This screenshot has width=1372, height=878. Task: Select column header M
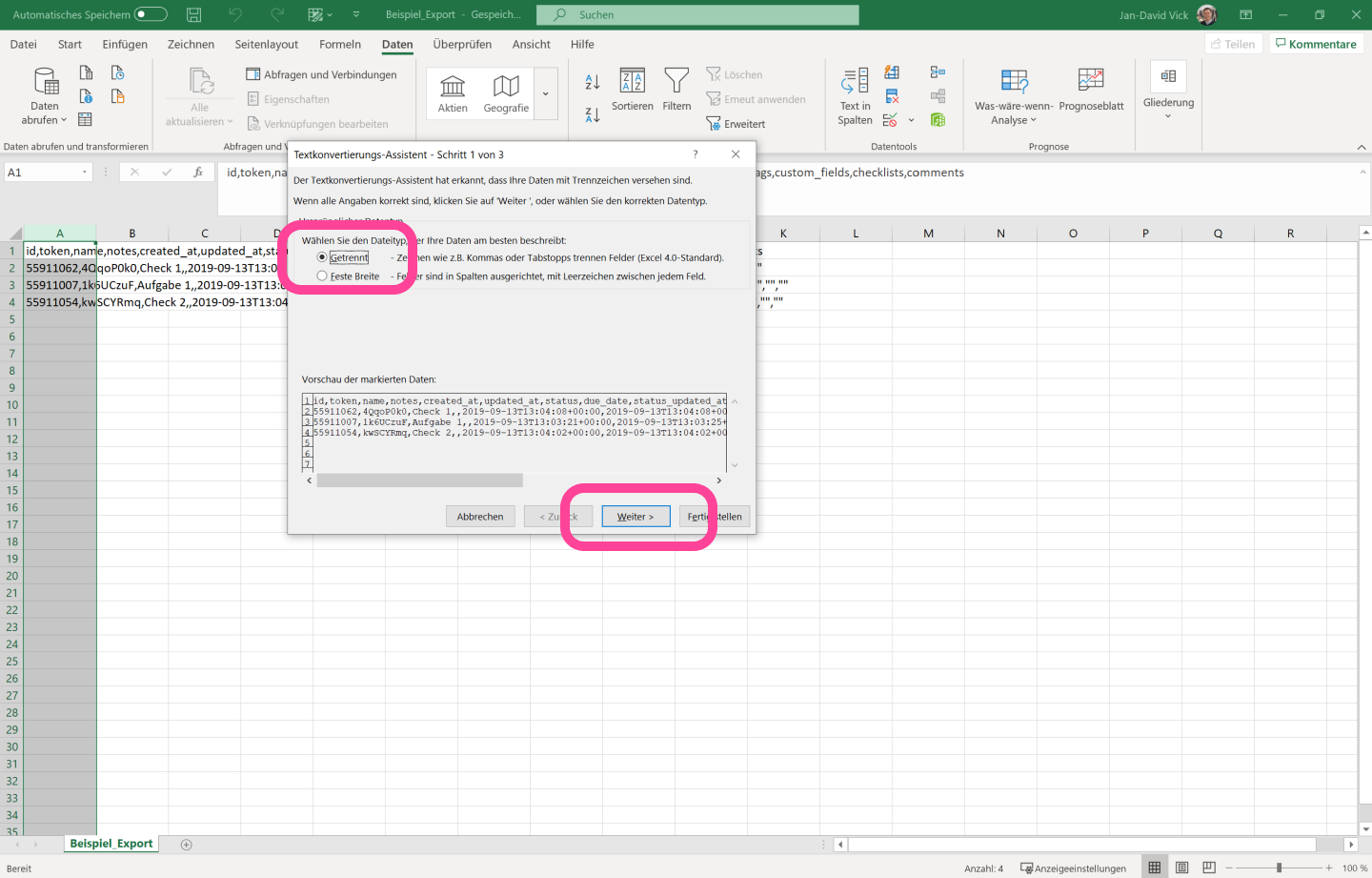[x=928, y=233]
